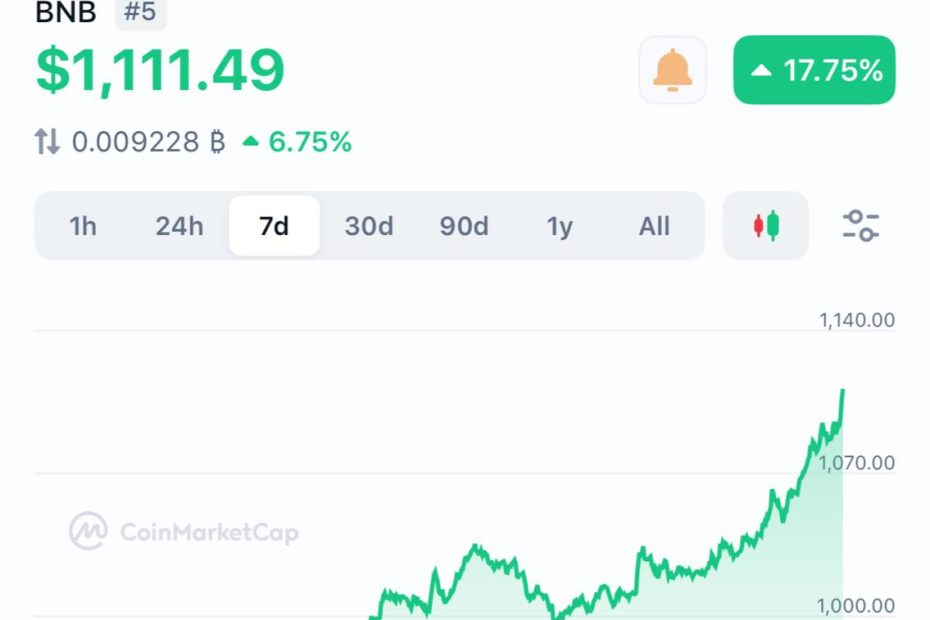The image size is (930, 620).
Task: Open the 30d chart view
Action: tap(368, 227)
